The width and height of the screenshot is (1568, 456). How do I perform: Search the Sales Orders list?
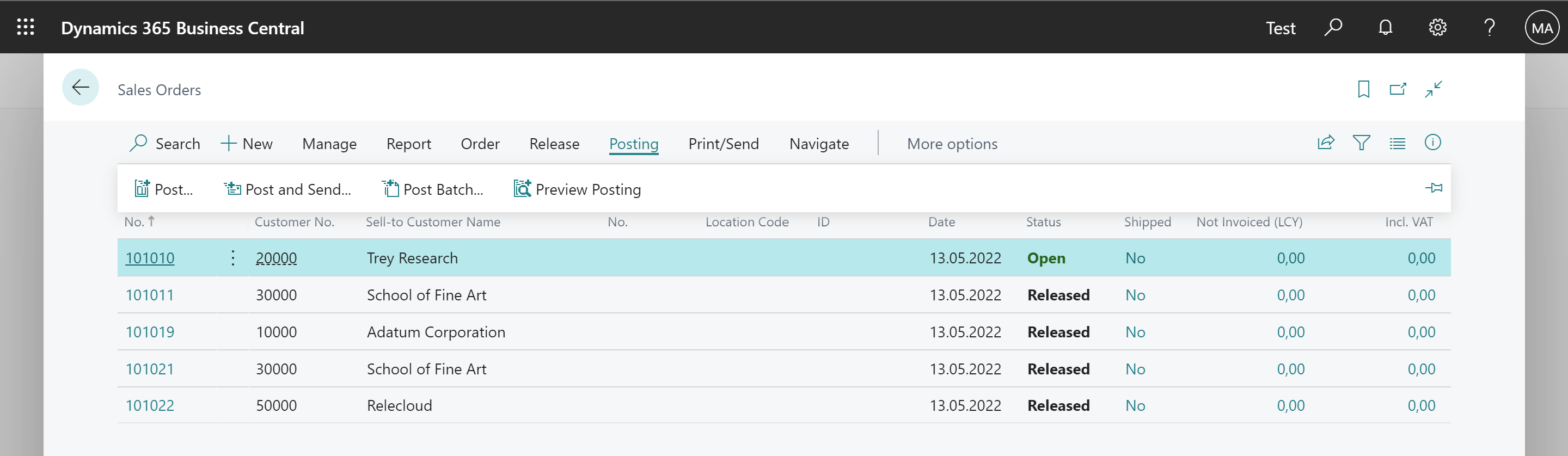[165, 144]
